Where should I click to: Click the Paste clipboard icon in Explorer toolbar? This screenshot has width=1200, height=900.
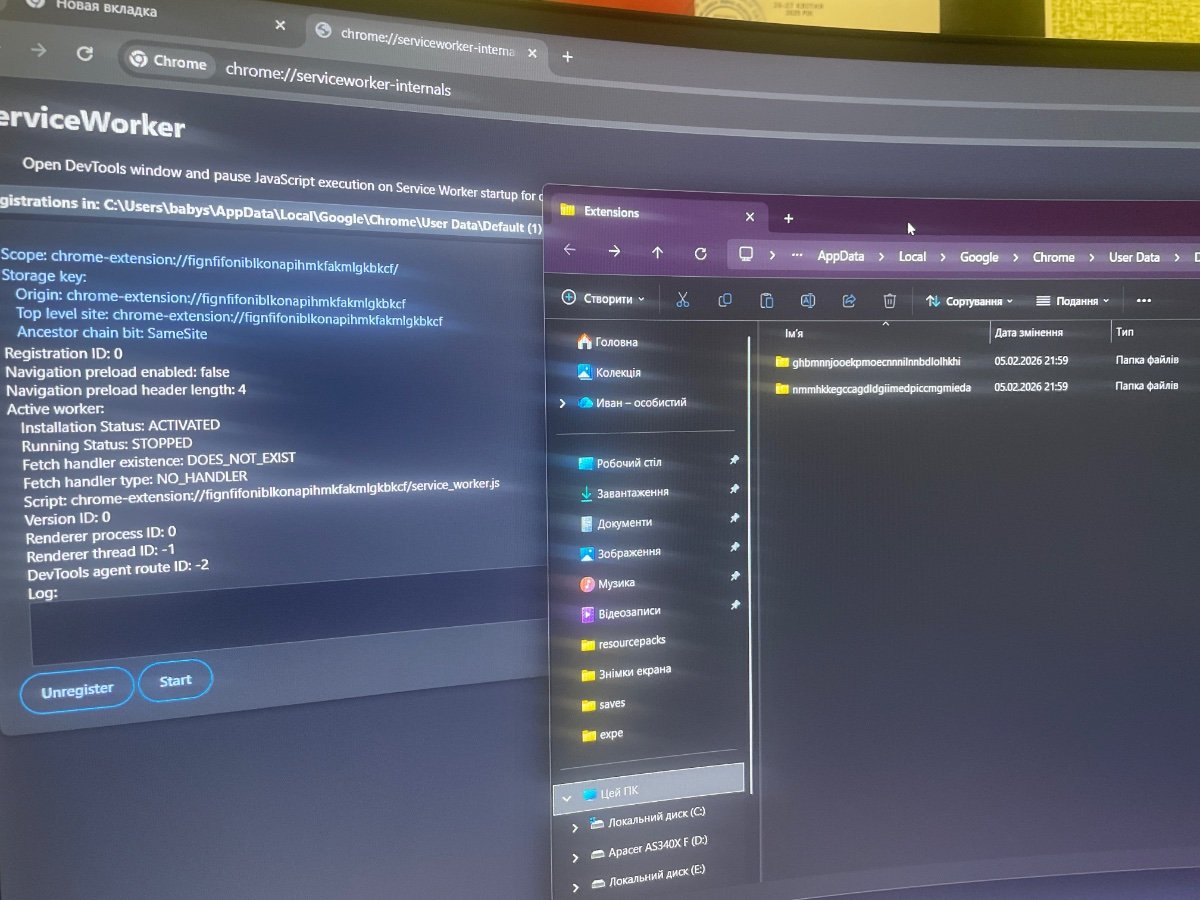767,301
